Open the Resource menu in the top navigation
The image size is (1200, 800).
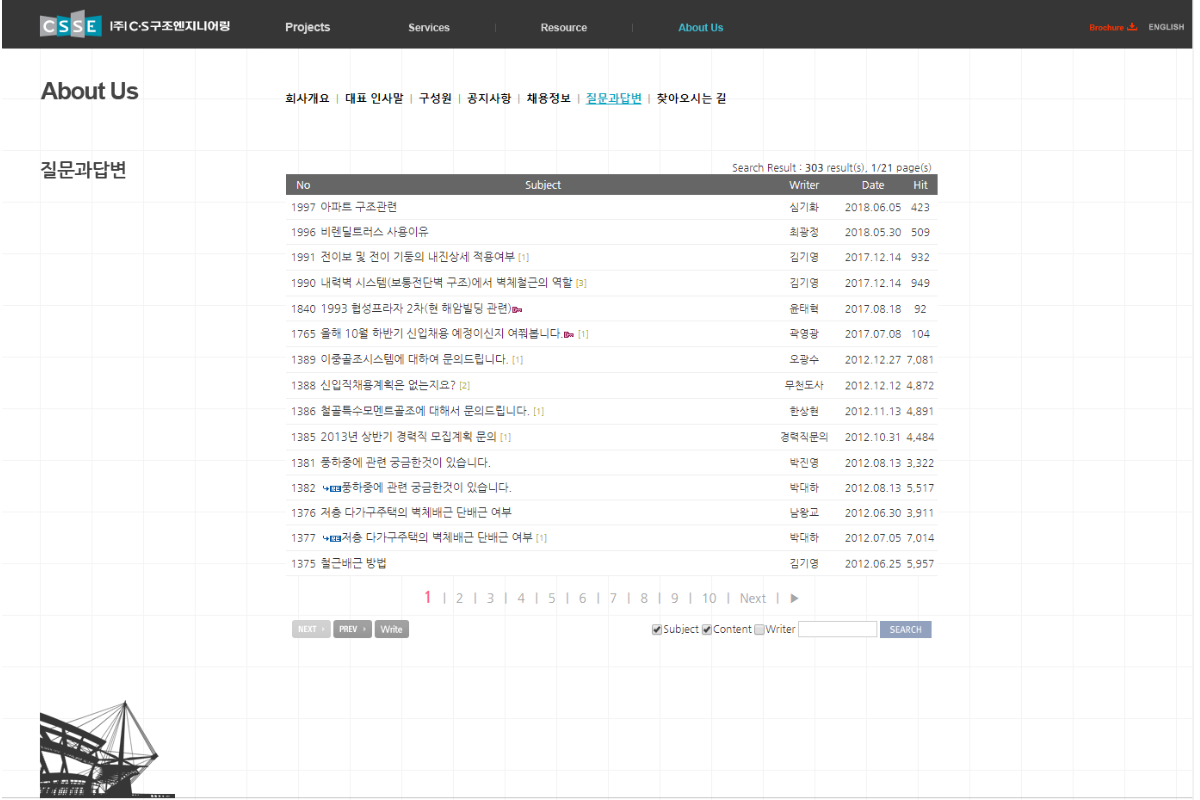tap(564, 27)
